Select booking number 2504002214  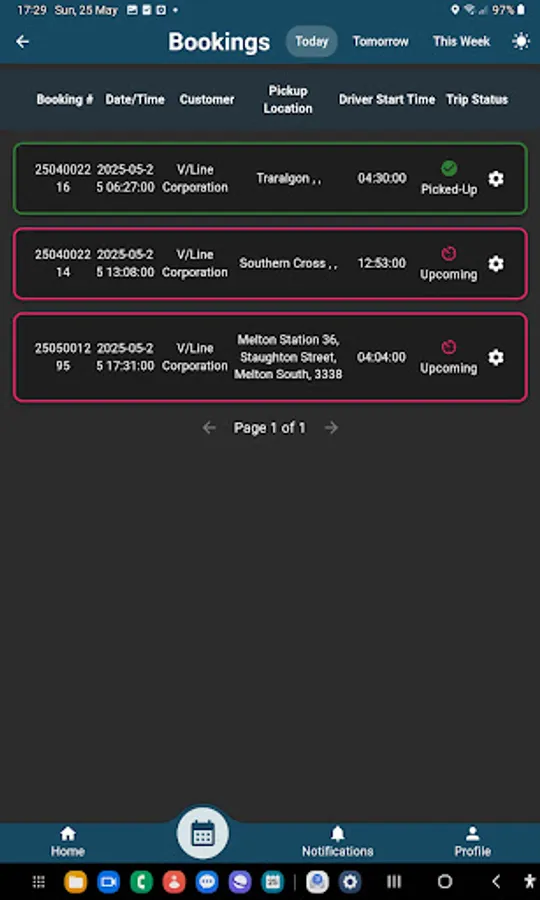point(63,263)
